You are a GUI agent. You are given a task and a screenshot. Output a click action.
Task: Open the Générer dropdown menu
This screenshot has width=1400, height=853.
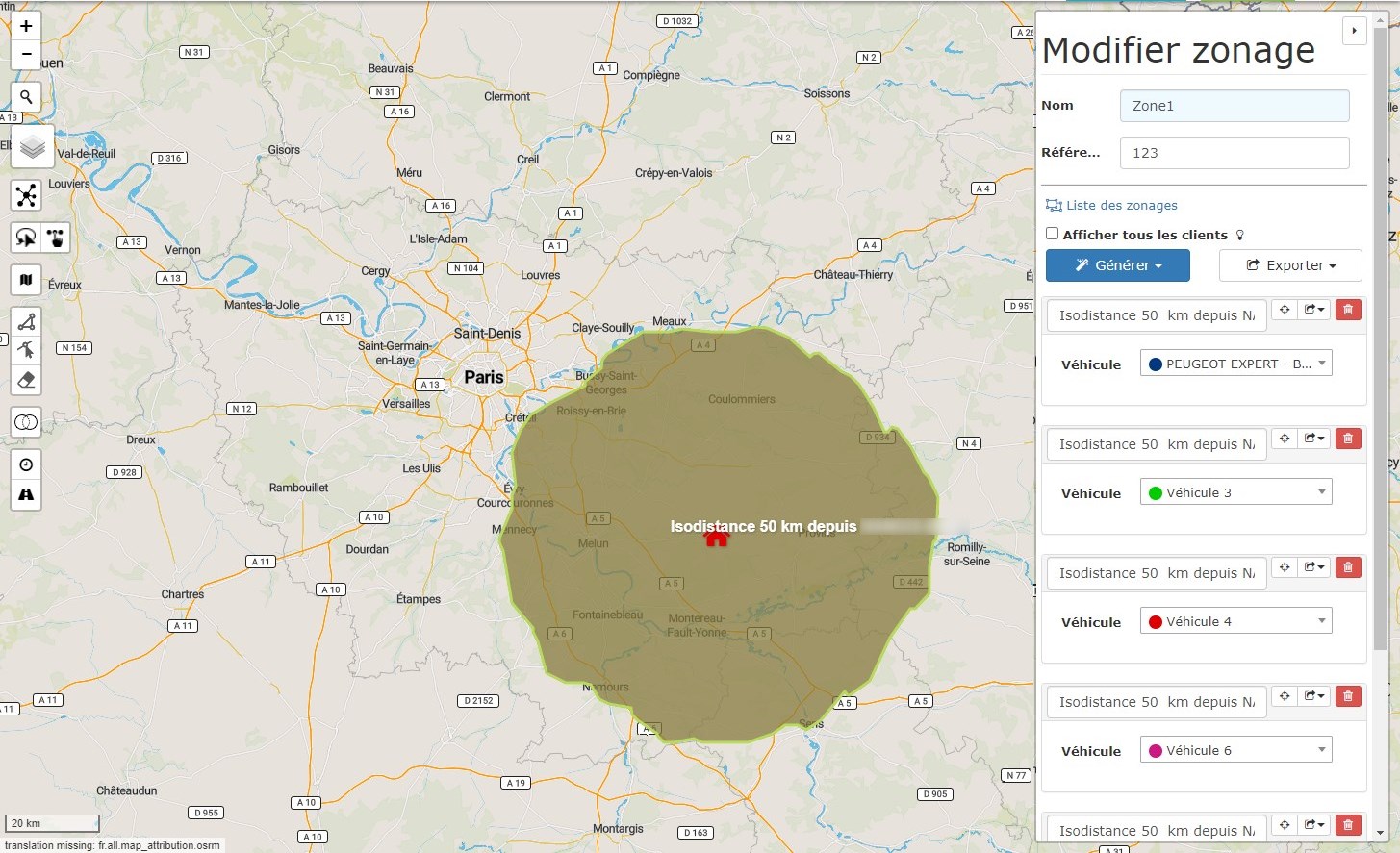[1118, 265]
